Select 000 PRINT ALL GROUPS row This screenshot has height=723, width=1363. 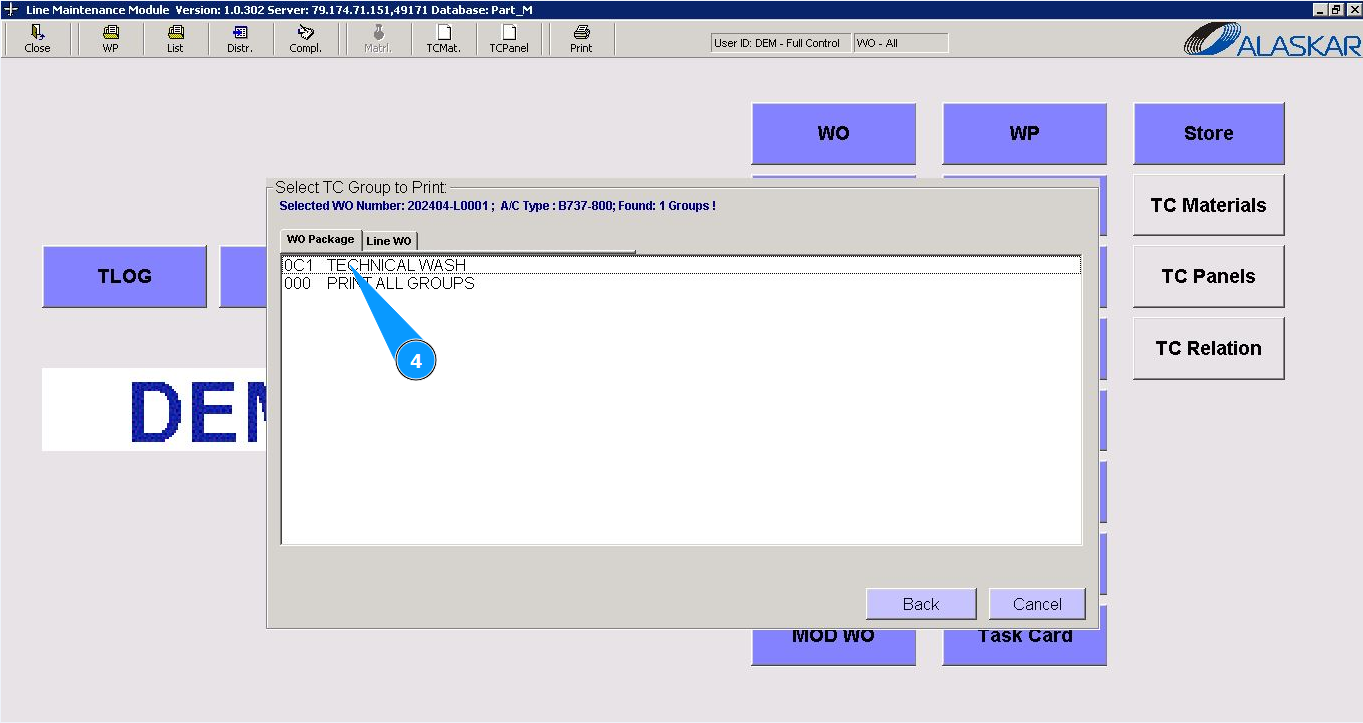681,283
